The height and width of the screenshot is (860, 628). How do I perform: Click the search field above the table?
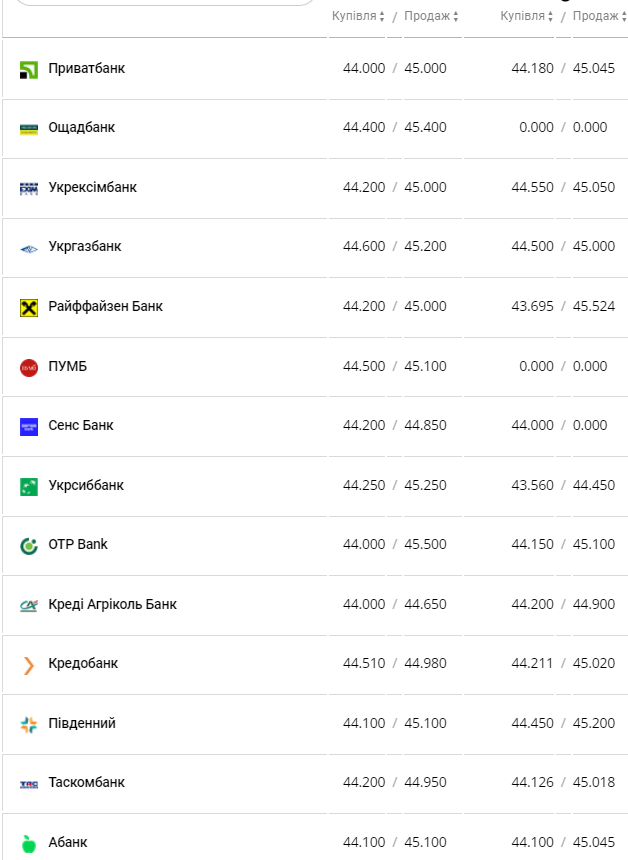tap(165, 3)
